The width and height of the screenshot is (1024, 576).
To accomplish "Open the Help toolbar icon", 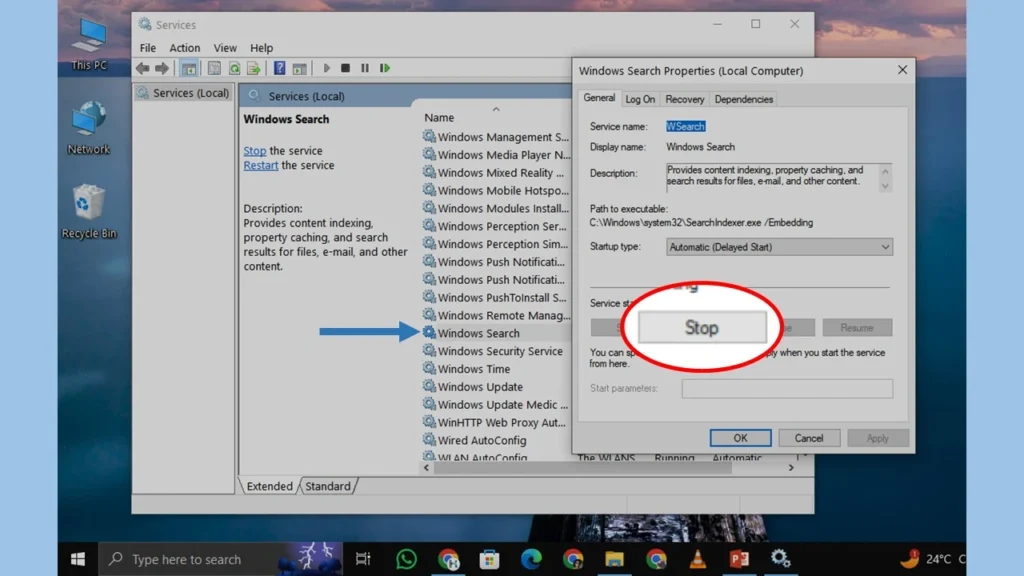I will point(280,68).
